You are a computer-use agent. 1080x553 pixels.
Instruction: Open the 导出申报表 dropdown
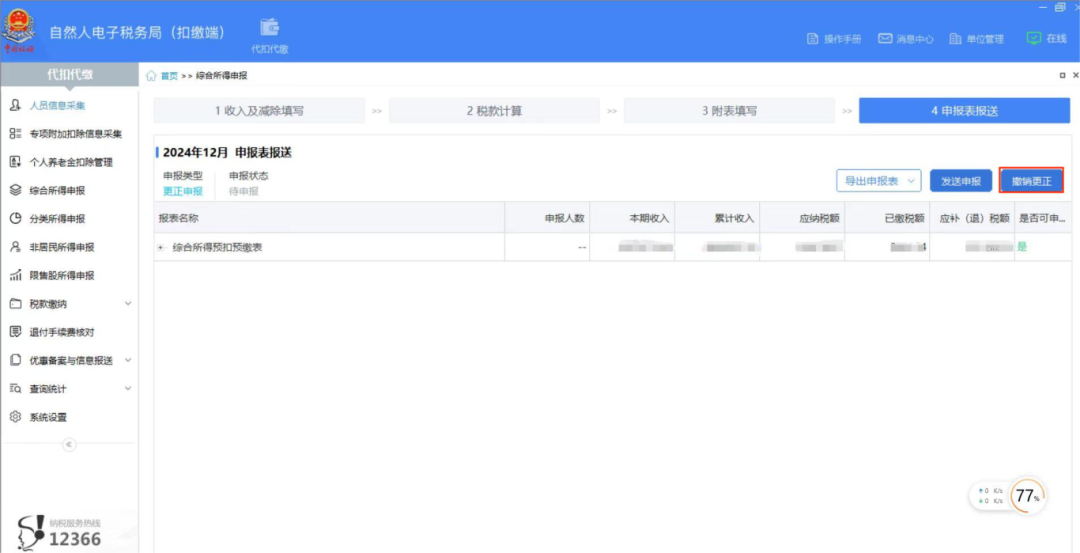pos(879,181)
